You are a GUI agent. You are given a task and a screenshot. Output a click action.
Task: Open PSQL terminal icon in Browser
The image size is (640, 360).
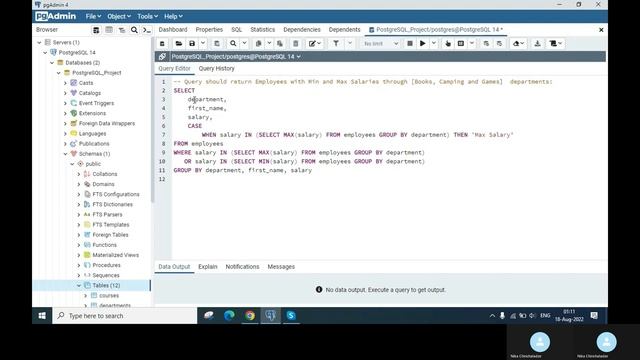[x=147, y=30]
